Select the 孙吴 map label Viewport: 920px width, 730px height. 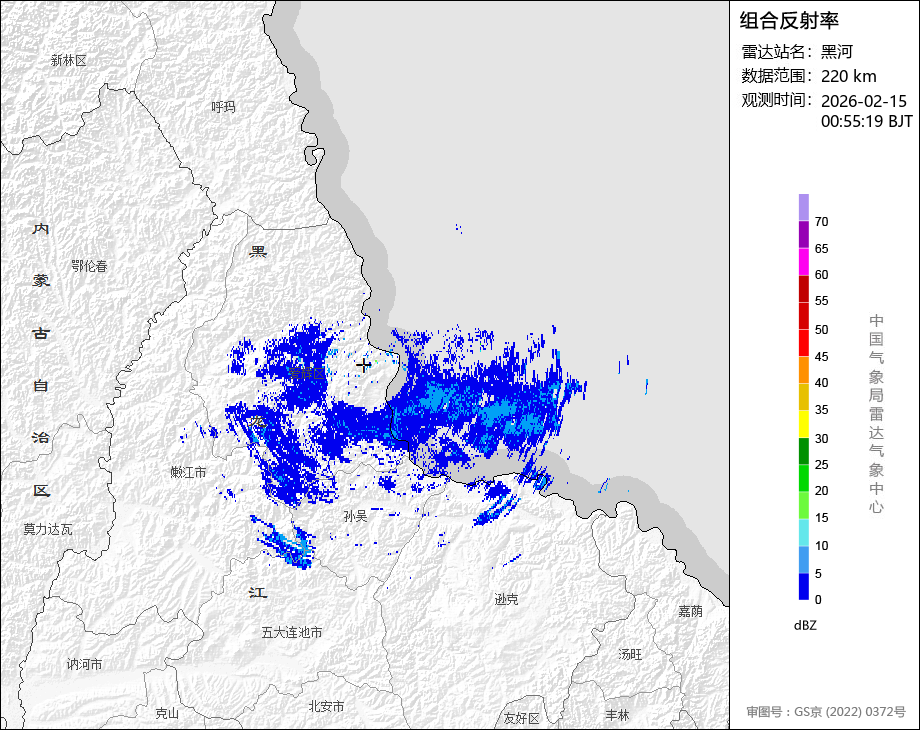356,516
